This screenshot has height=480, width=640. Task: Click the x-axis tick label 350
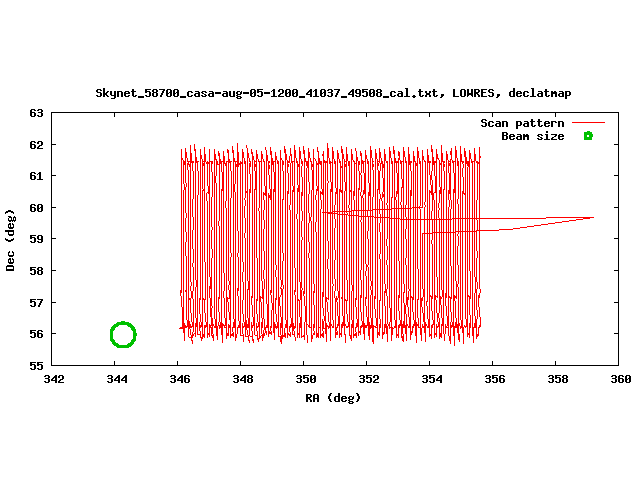(x=306, y=380)
